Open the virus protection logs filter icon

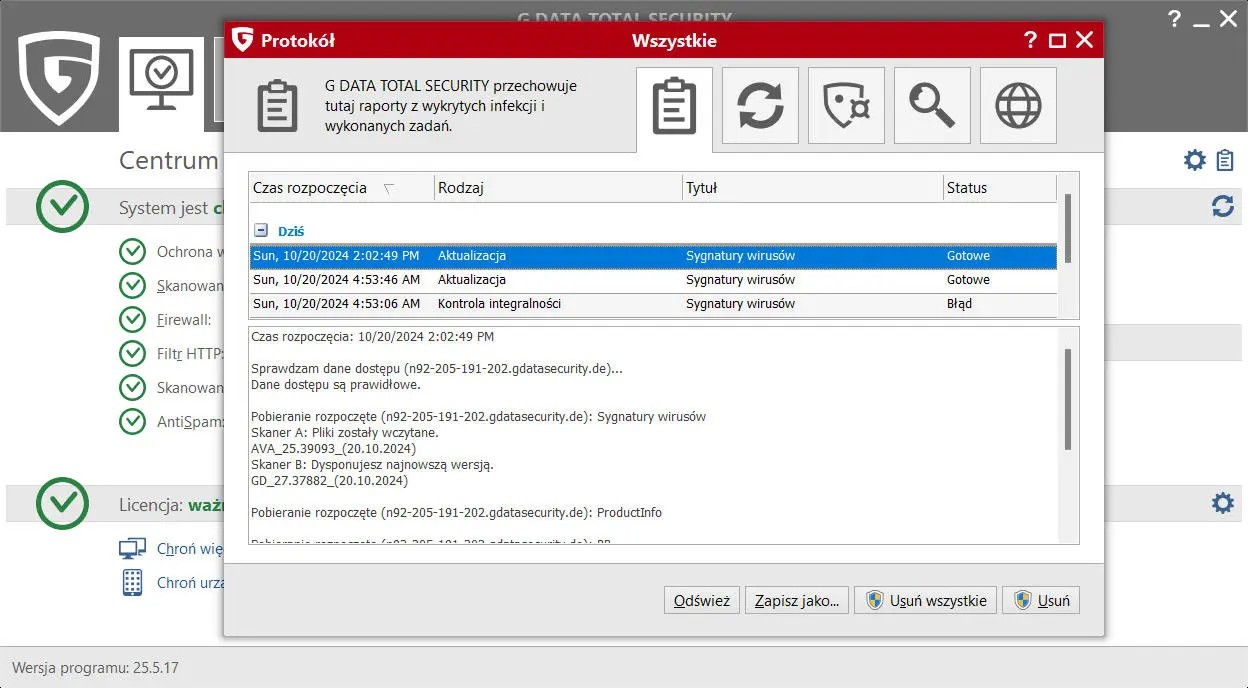tap(846, 105)
